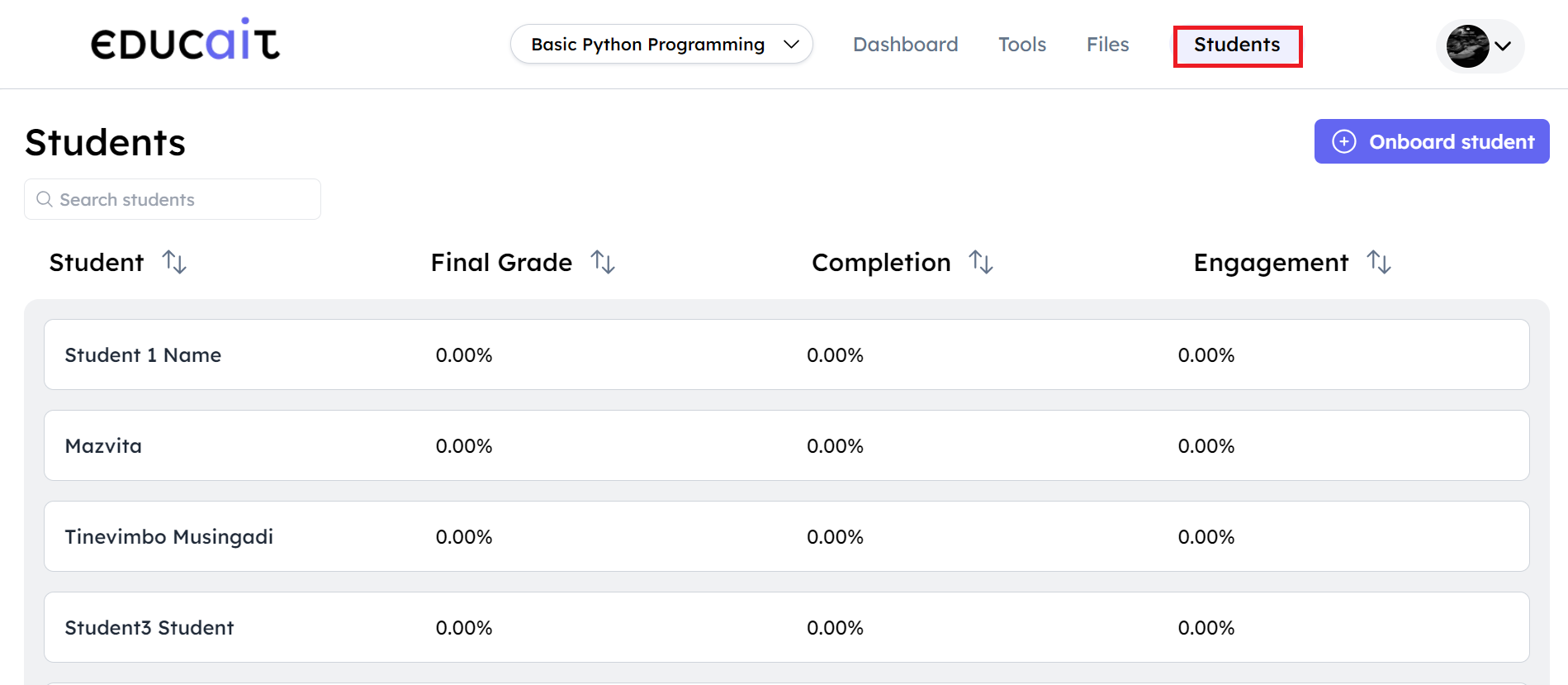1568x685 pixels.
Task: Click the user profile avatar
Action: coord(1467,45)
